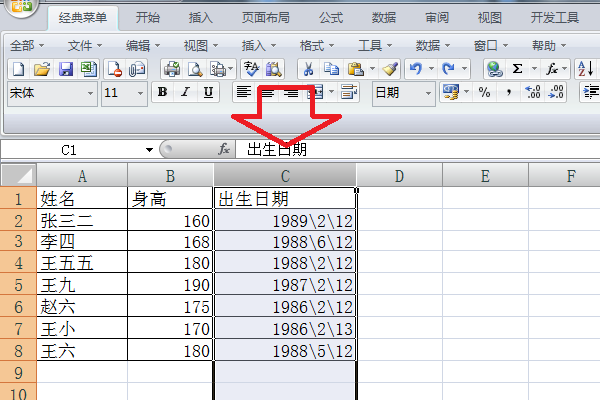Image resolution: width=600 pixels, height=400 pixels.
Task: Redo the last action
Action: [x=448, y=69]
